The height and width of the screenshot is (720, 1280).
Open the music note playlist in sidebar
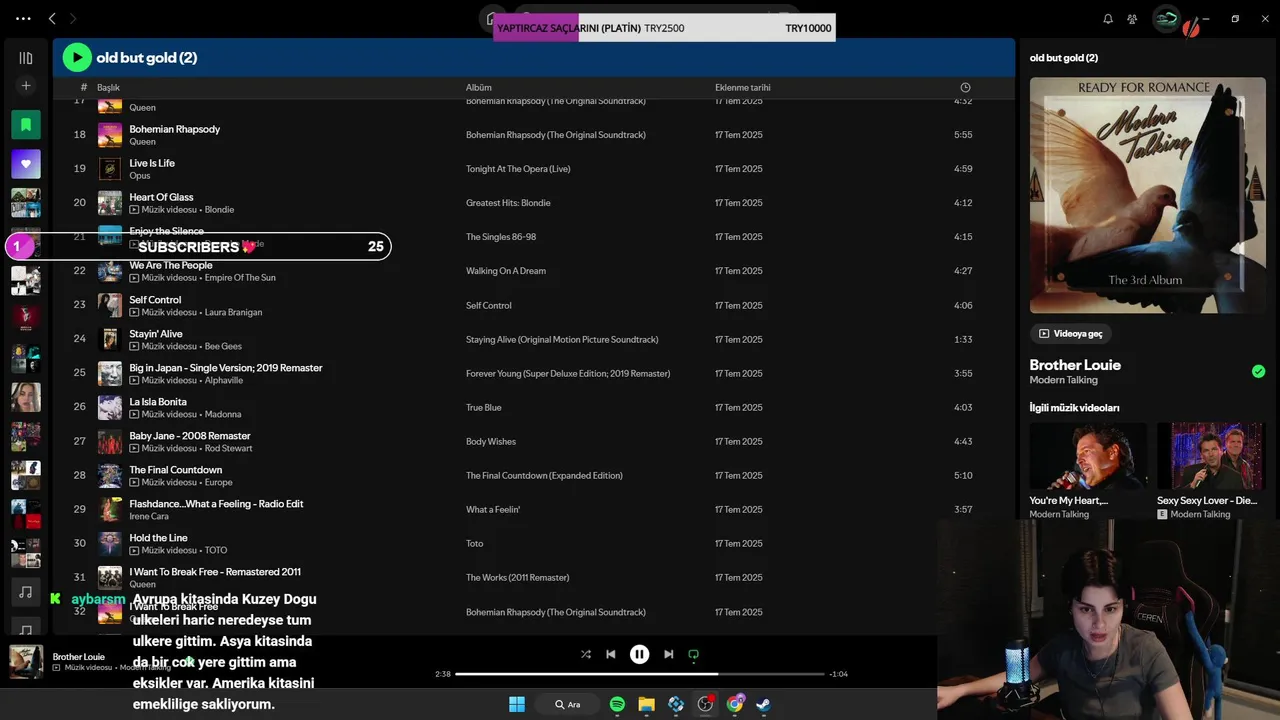pos(26,592)
